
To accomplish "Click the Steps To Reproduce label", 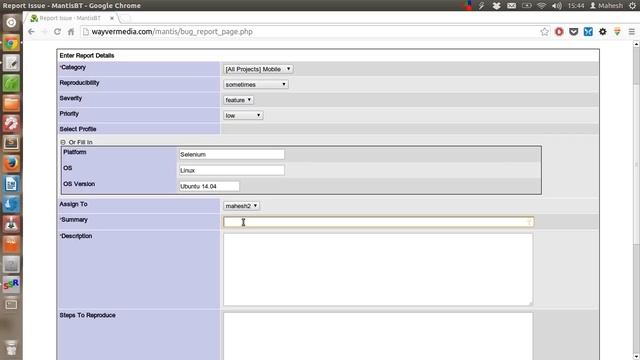I will coord(87,315).
